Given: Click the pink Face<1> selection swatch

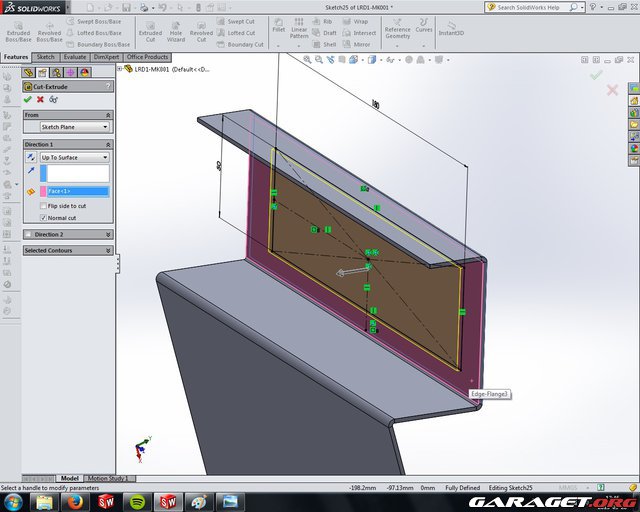Looking at the screenshot, I should click(x=42, y=191).
